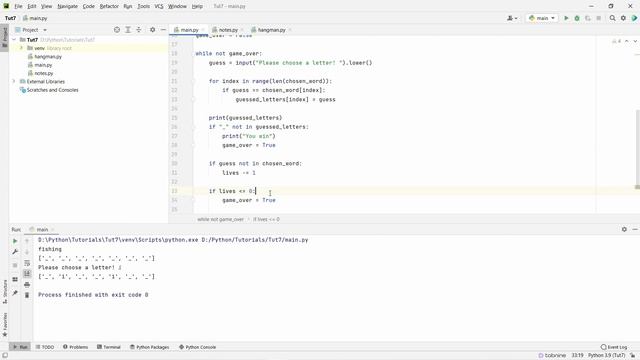
Task: Open the Window menu
Action: coord(177,6)
